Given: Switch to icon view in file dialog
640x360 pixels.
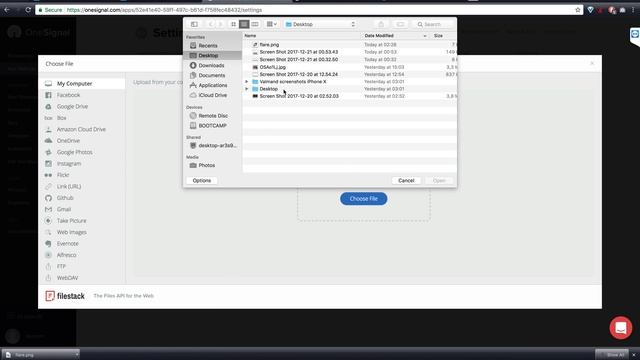Looking at the screenshot, I should tap(233, 24).
